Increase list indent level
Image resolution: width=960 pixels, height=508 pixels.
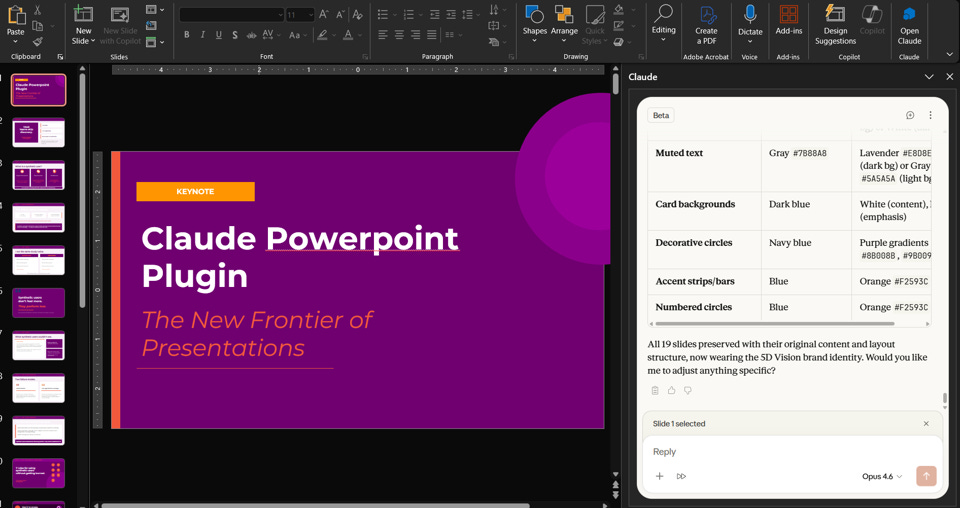pos(451,14)
